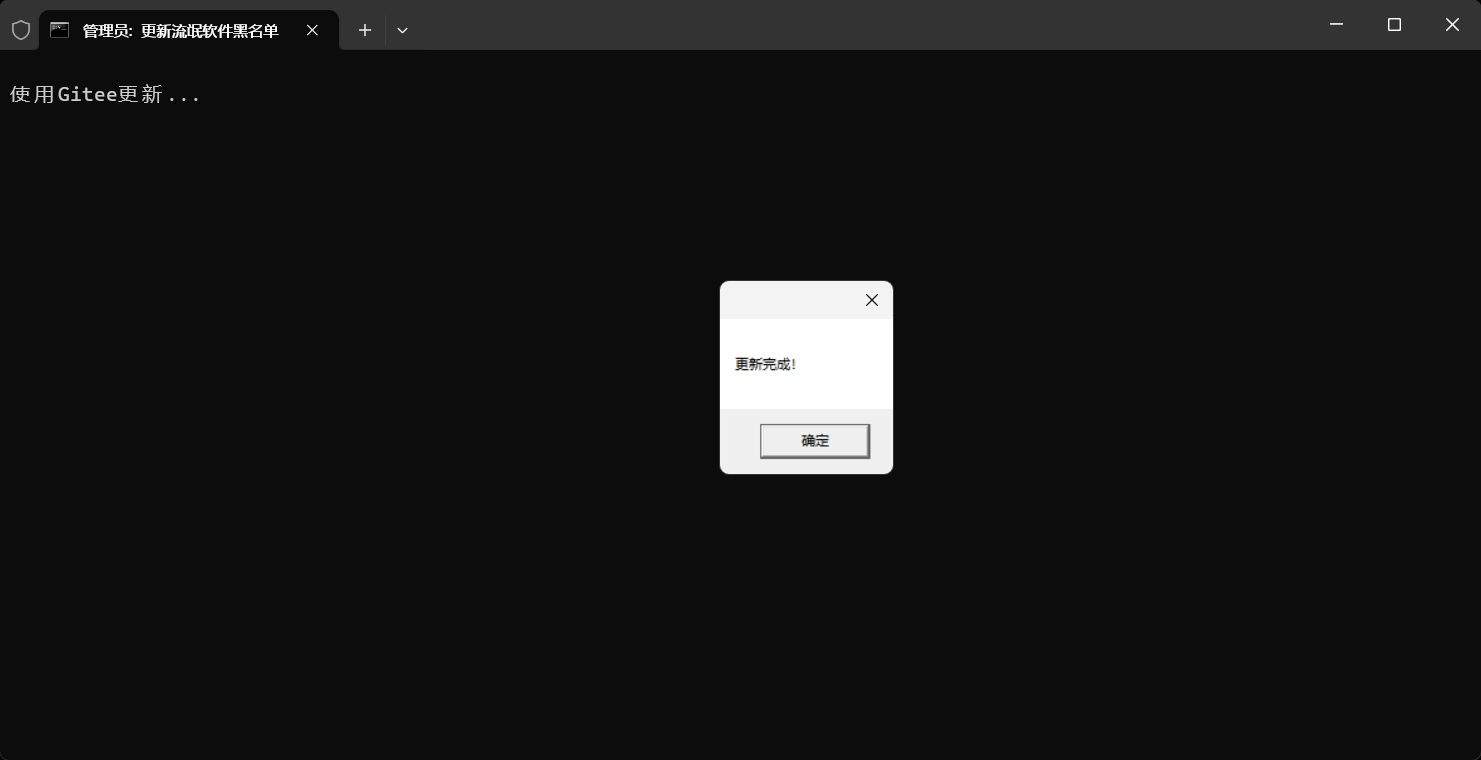Click the command prompt icon on the tab
Image resolution: width=1481 pixels, height=760 pixels.
[59, 30]
